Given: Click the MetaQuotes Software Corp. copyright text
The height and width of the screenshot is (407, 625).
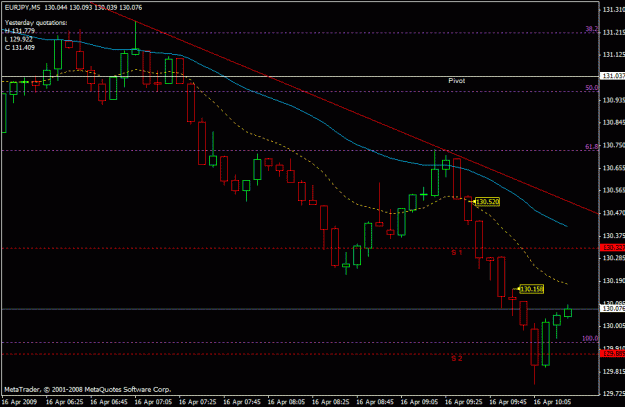Looking at the screenshot, I should [x=88, y=389].
